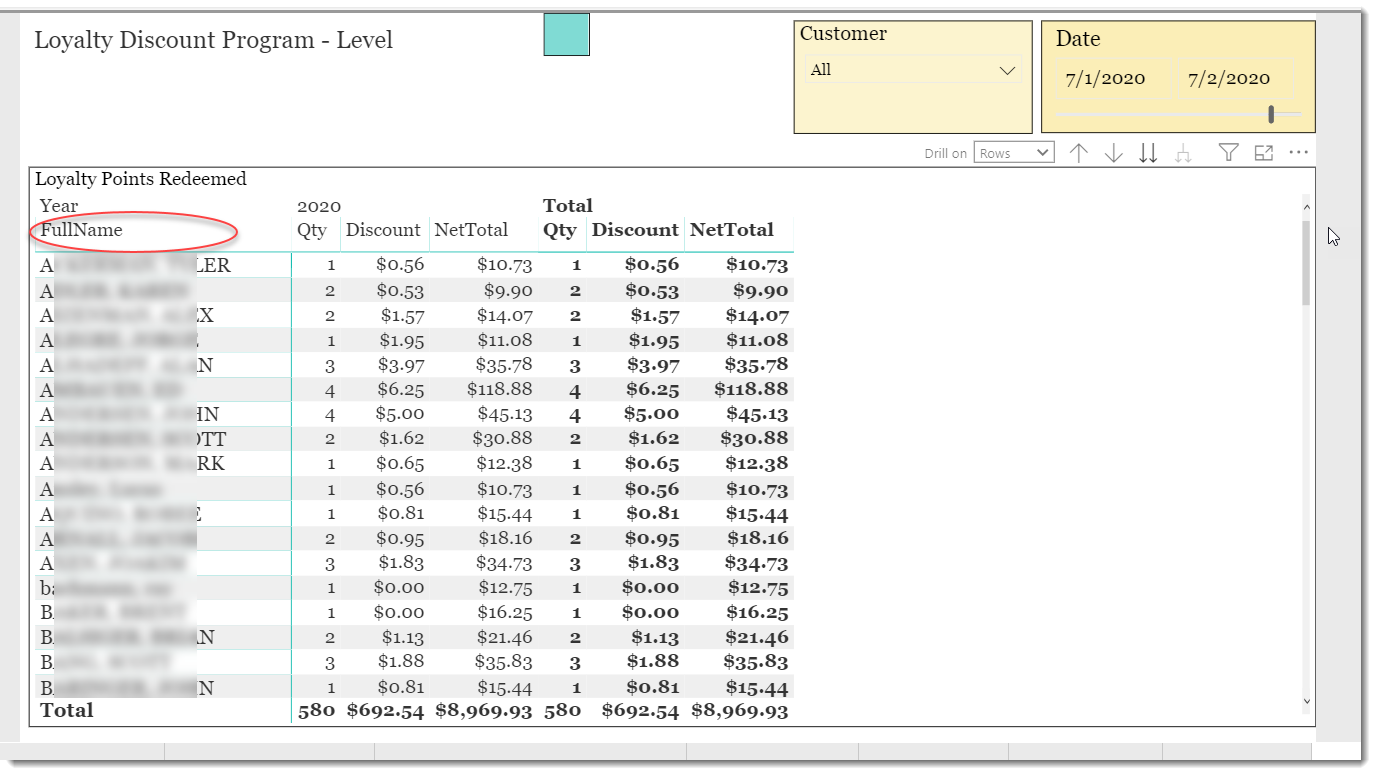
Task: Select 2020 Discount value $1.83
Action: (402, 563)
